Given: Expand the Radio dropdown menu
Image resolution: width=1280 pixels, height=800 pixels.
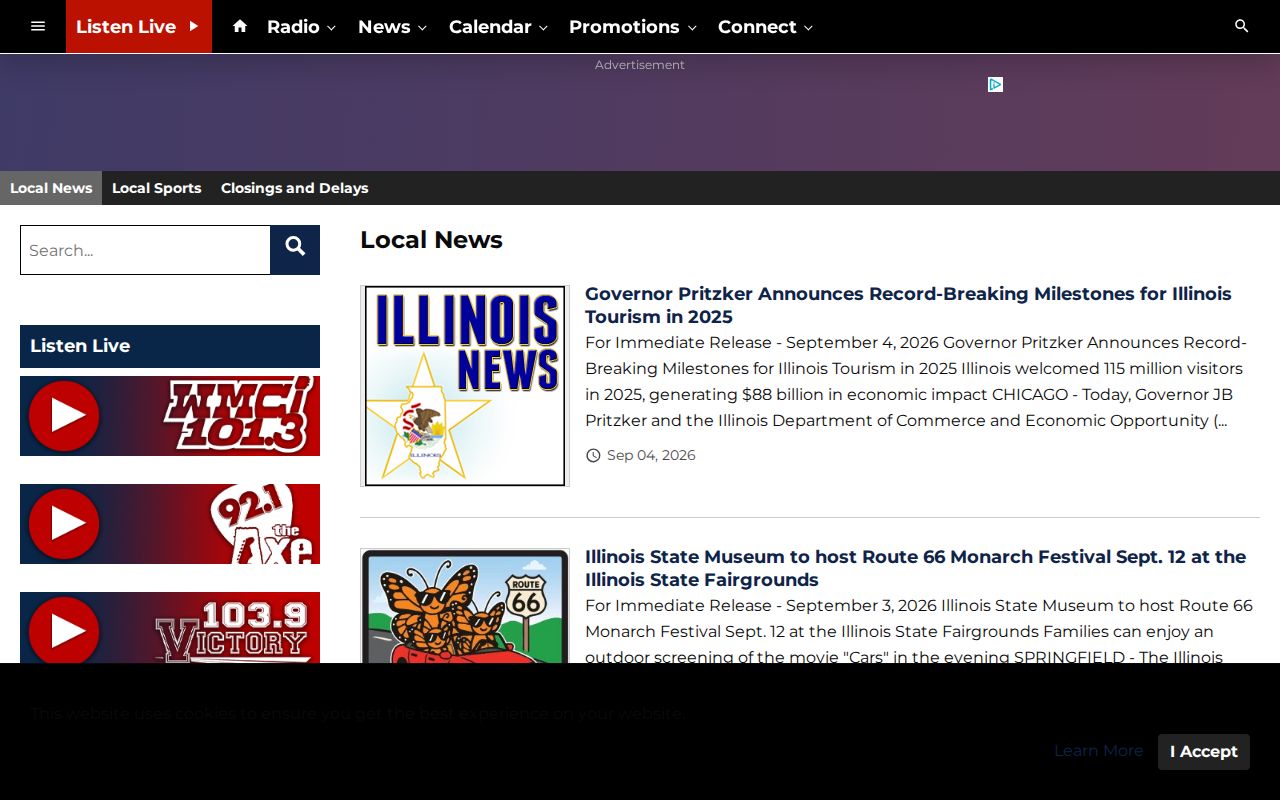Looking at the screenshot, I should point(301,27).
